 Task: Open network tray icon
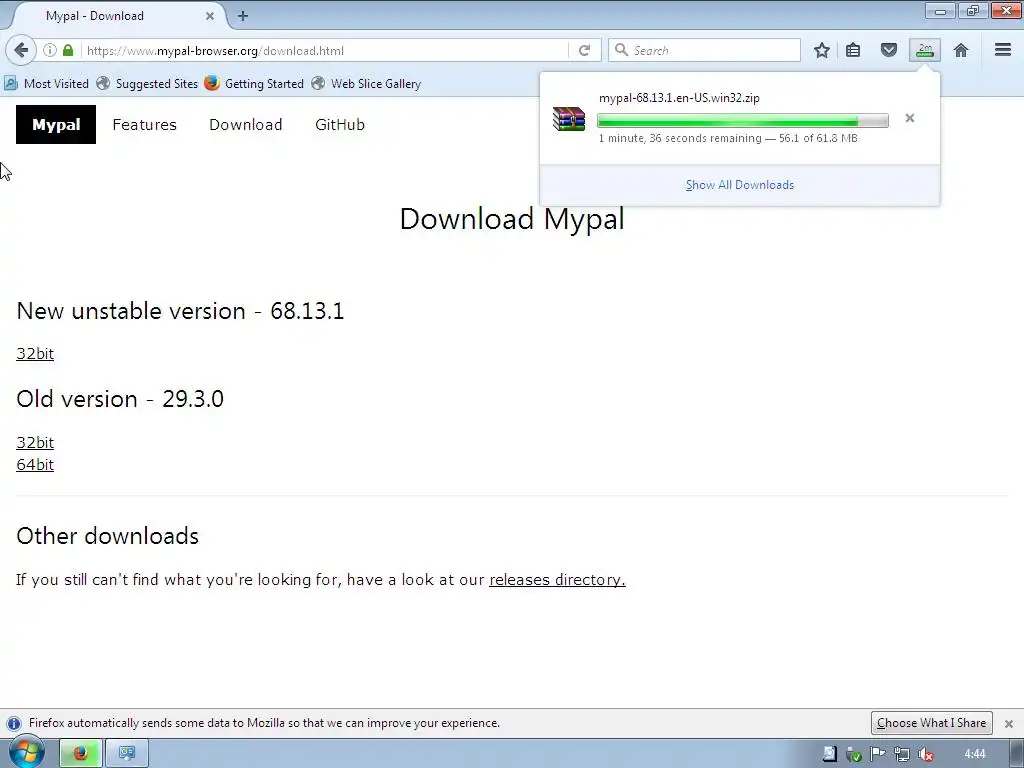902,754
